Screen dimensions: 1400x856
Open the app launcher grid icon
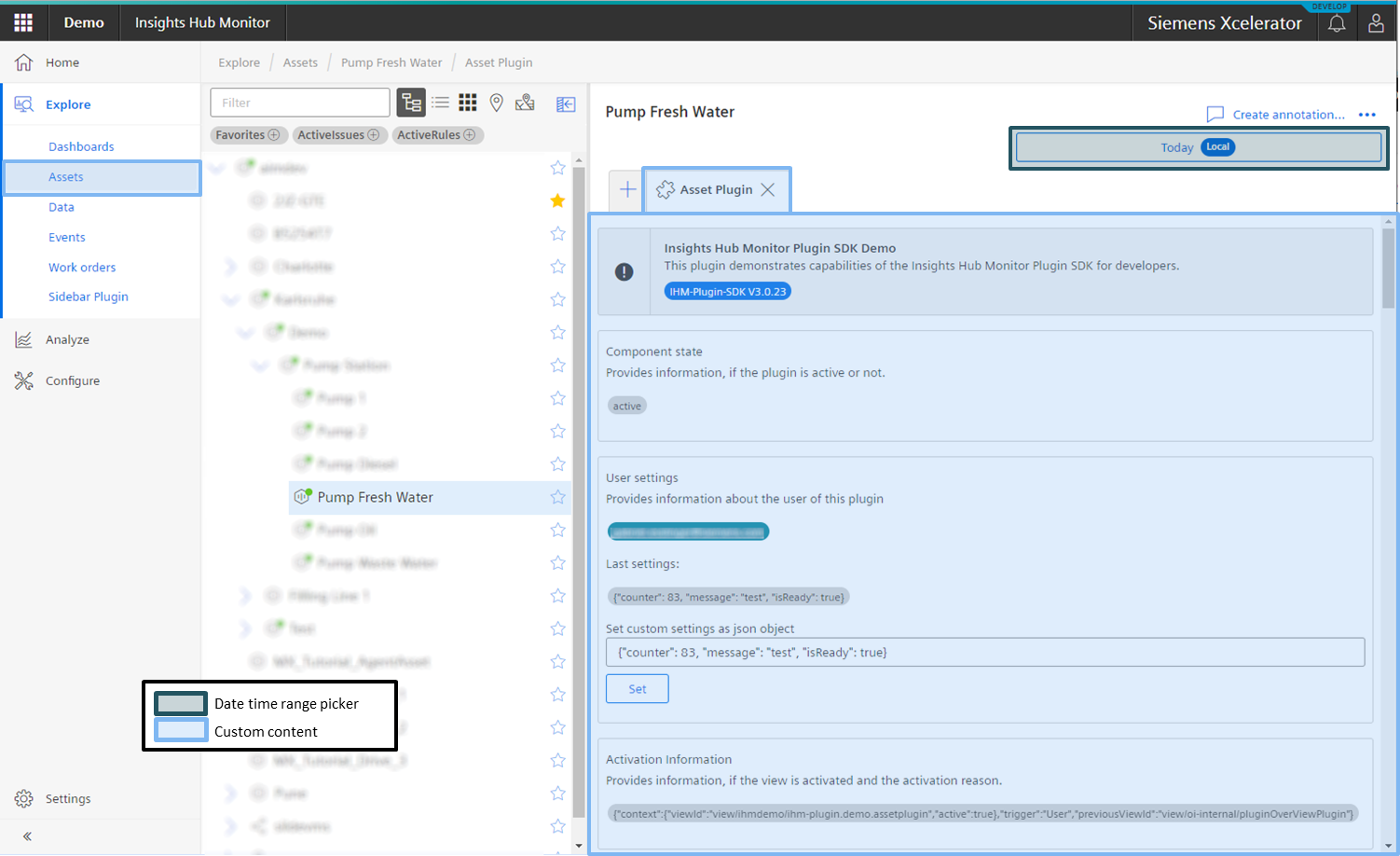tap(23, 22)
